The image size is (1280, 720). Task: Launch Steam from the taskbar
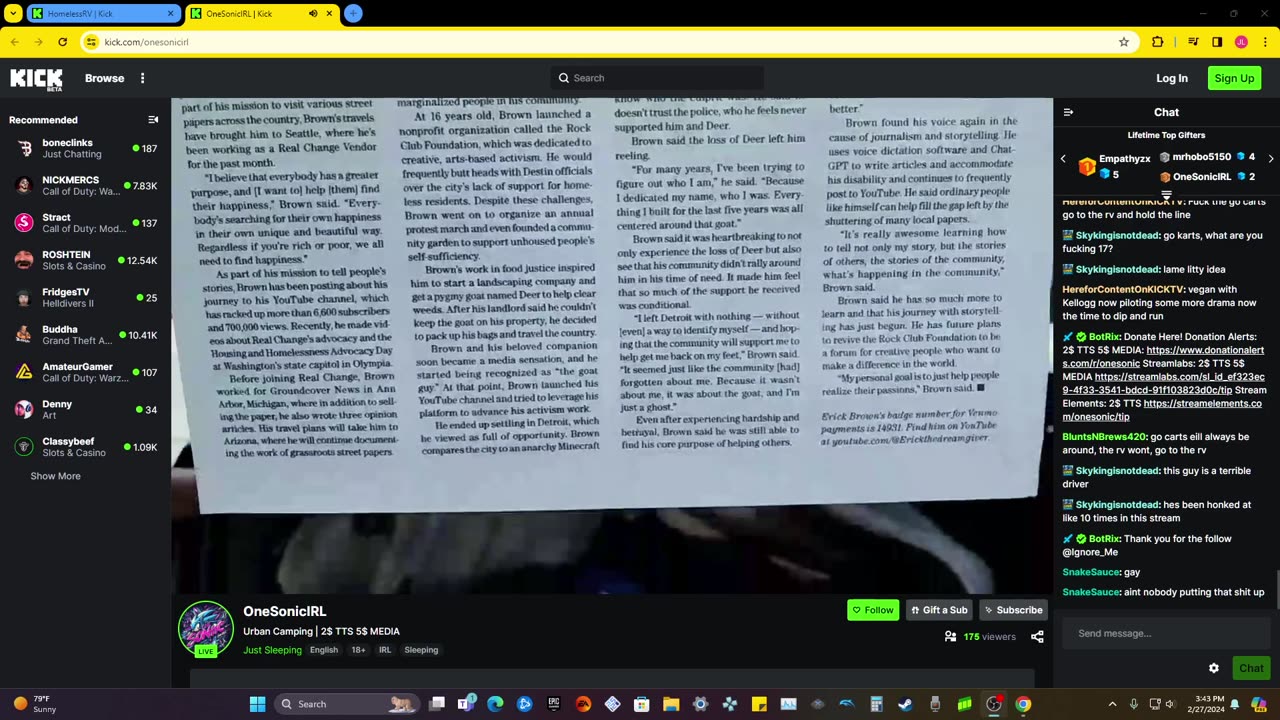click(x=905, y=704)
